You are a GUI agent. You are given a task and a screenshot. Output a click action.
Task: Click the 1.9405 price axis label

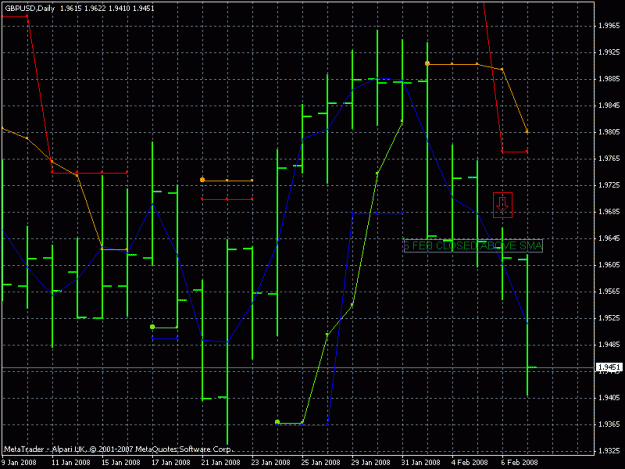(x=609, y=398)
